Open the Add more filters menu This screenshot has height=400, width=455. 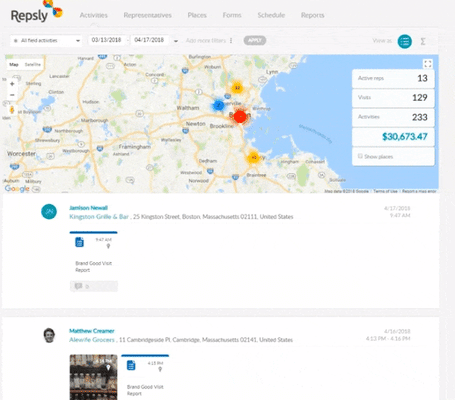[209, 40]
